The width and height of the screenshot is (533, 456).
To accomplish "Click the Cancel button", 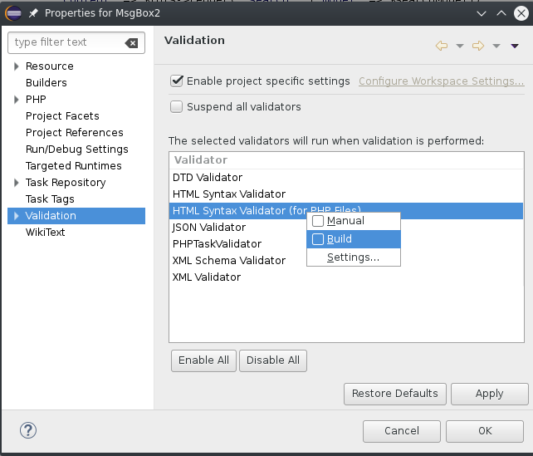I will click(x=402, y=431).
